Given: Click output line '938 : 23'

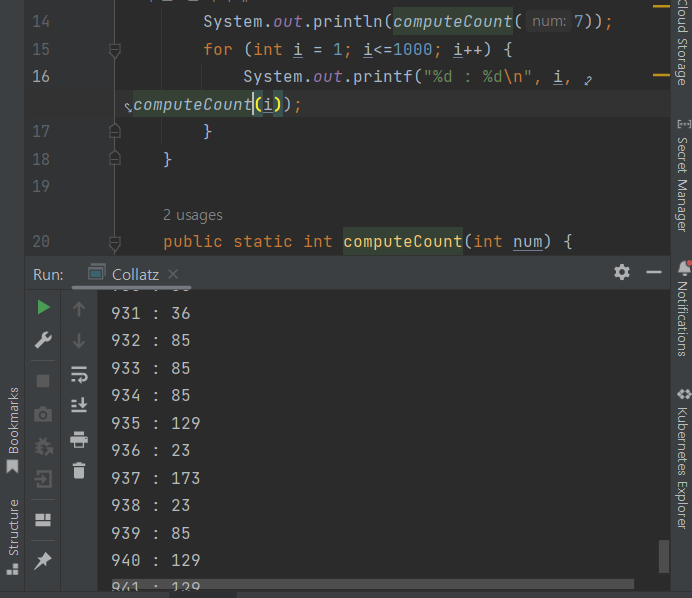Looking at the screenshot, I should coord(151,505).
